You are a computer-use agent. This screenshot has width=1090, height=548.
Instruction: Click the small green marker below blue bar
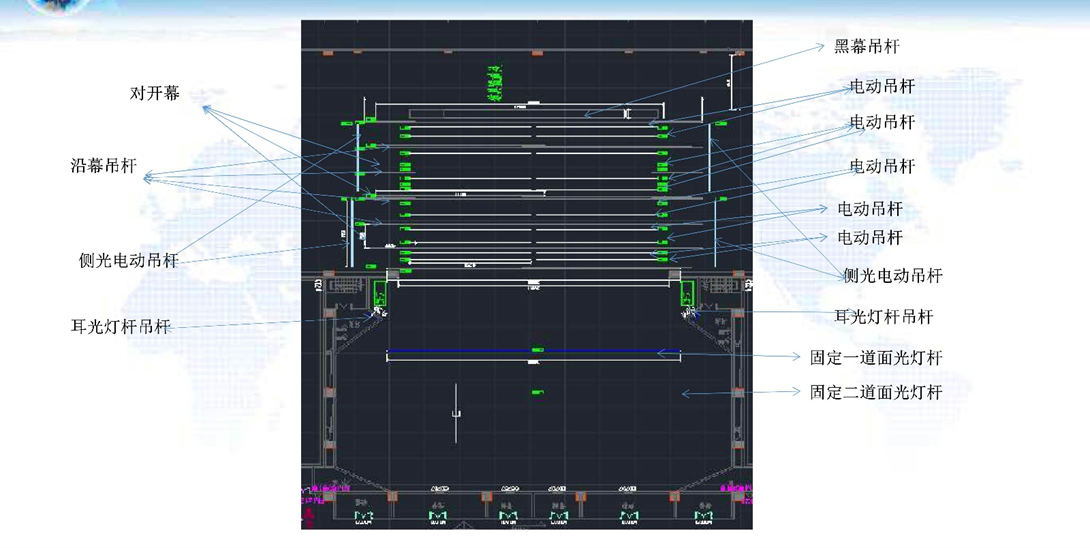click(537, 391)
